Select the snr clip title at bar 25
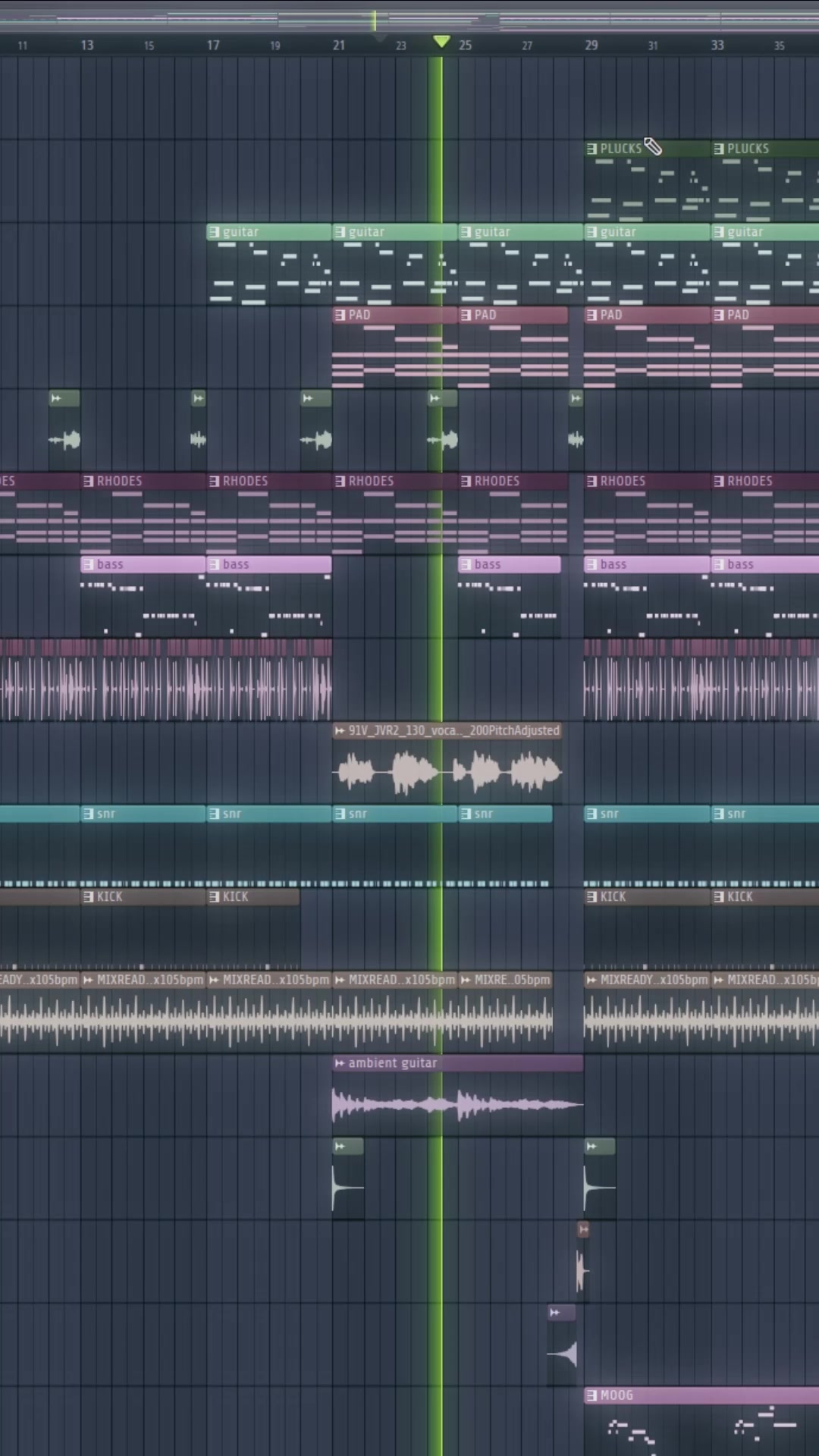The height and width of the screenshot is (1456, 819). click(483, 814)
